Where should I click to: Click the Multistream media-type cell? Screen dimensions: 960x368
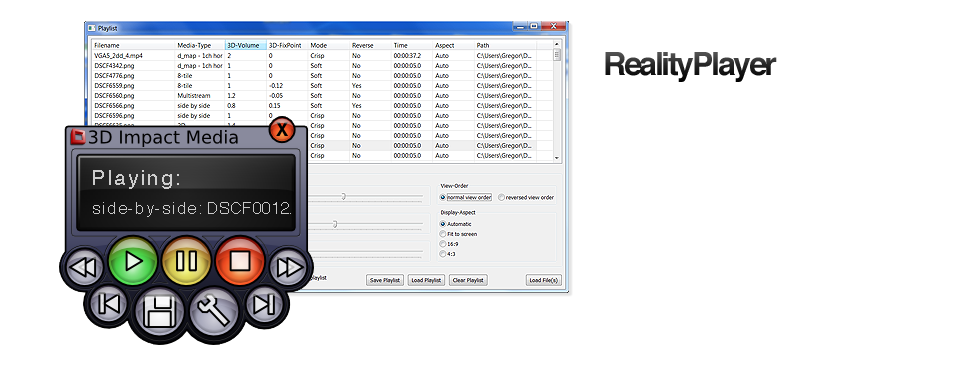pos(200,96)
